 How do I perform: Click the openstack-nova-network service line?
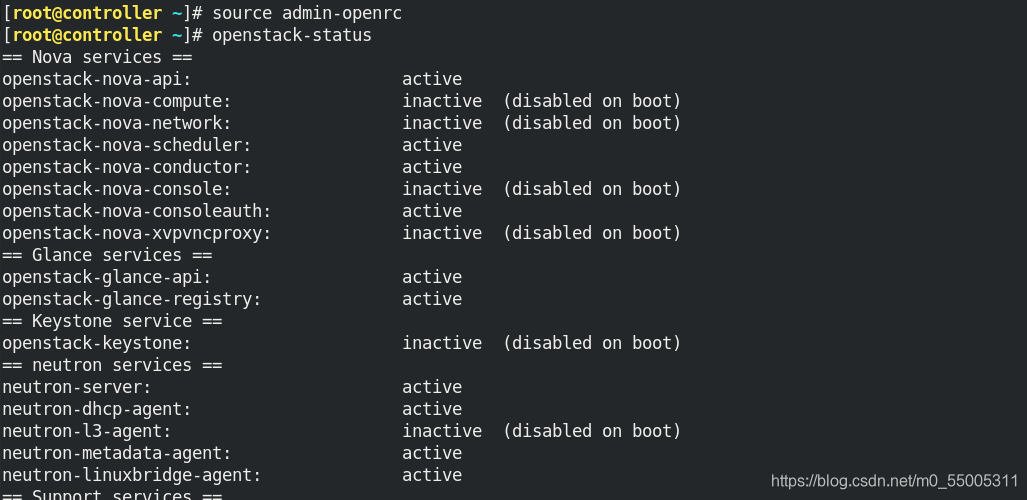[341, 123]
